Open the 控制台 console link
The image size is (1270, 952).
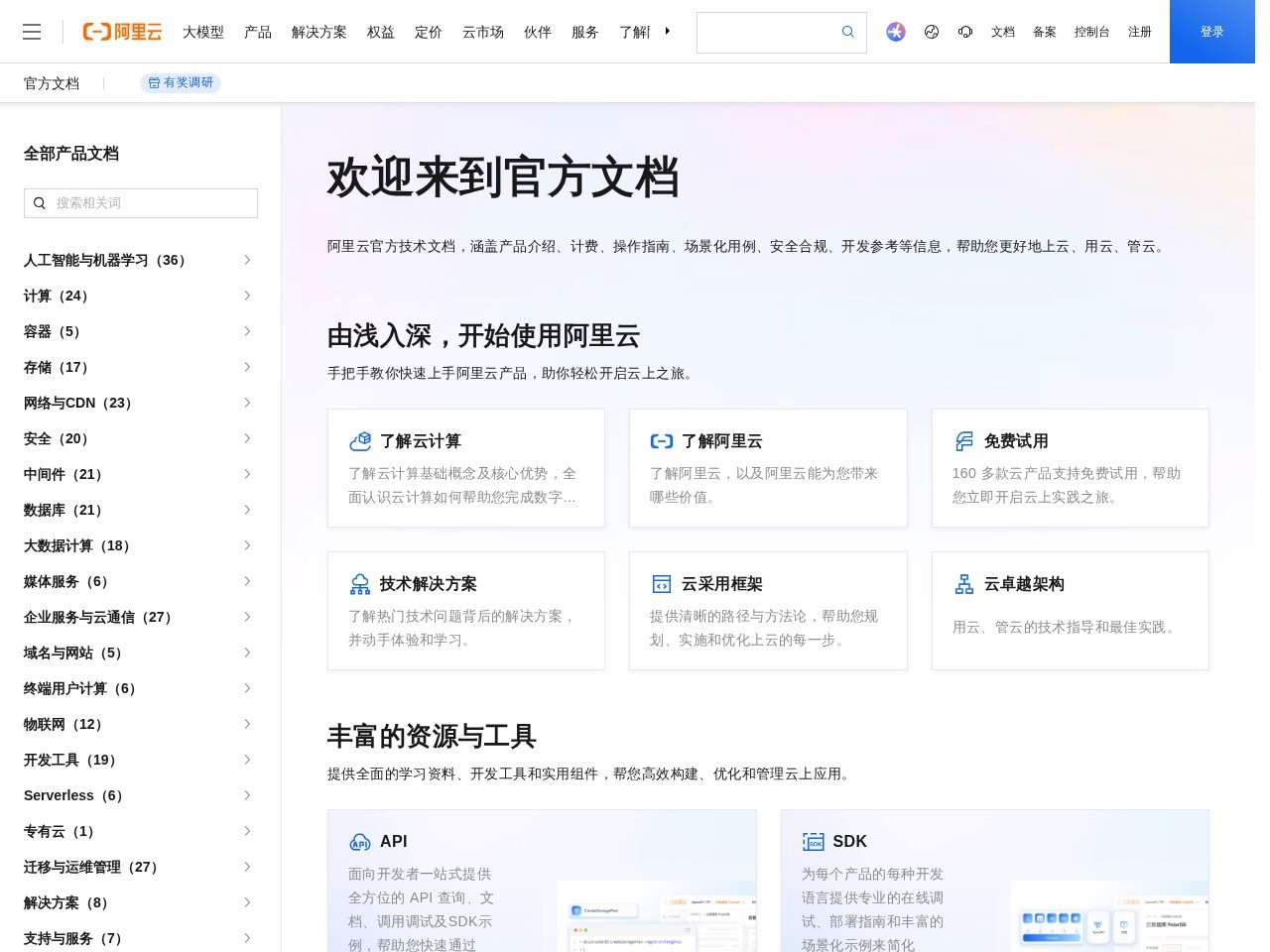click(x=1091, y=32)
